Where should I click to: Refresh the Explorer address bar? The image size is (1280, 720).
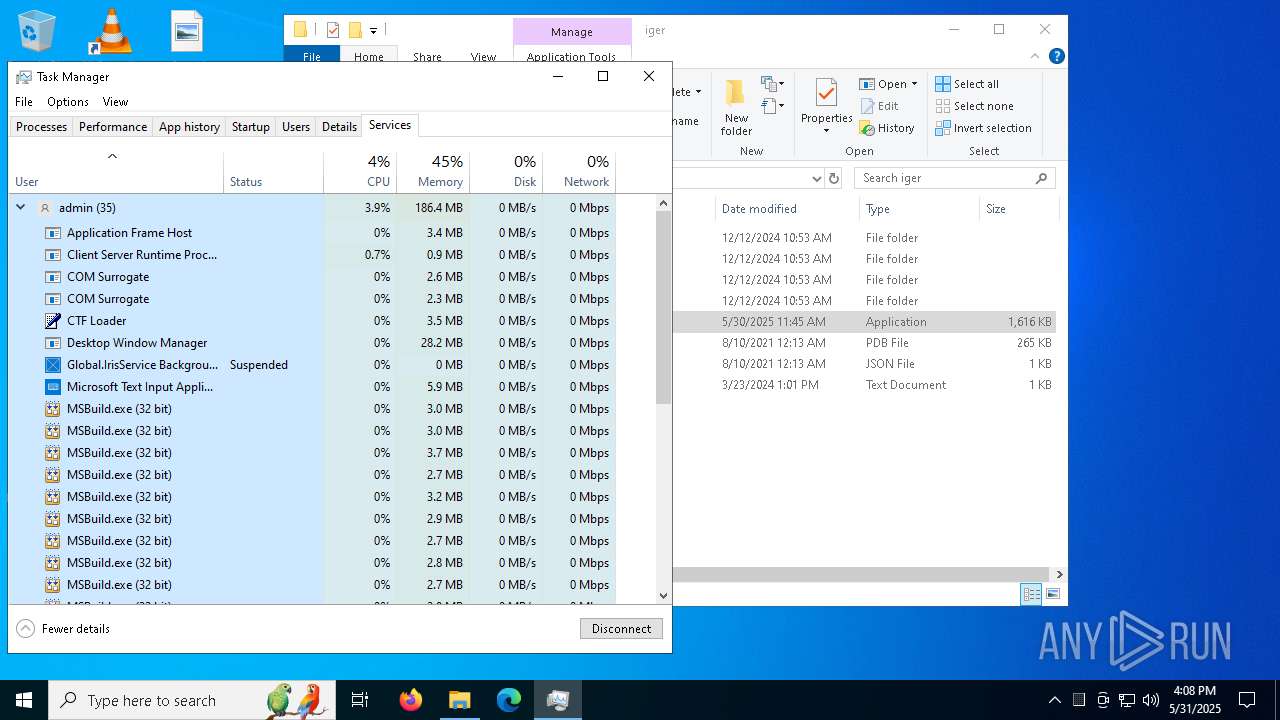pos(834,178)
